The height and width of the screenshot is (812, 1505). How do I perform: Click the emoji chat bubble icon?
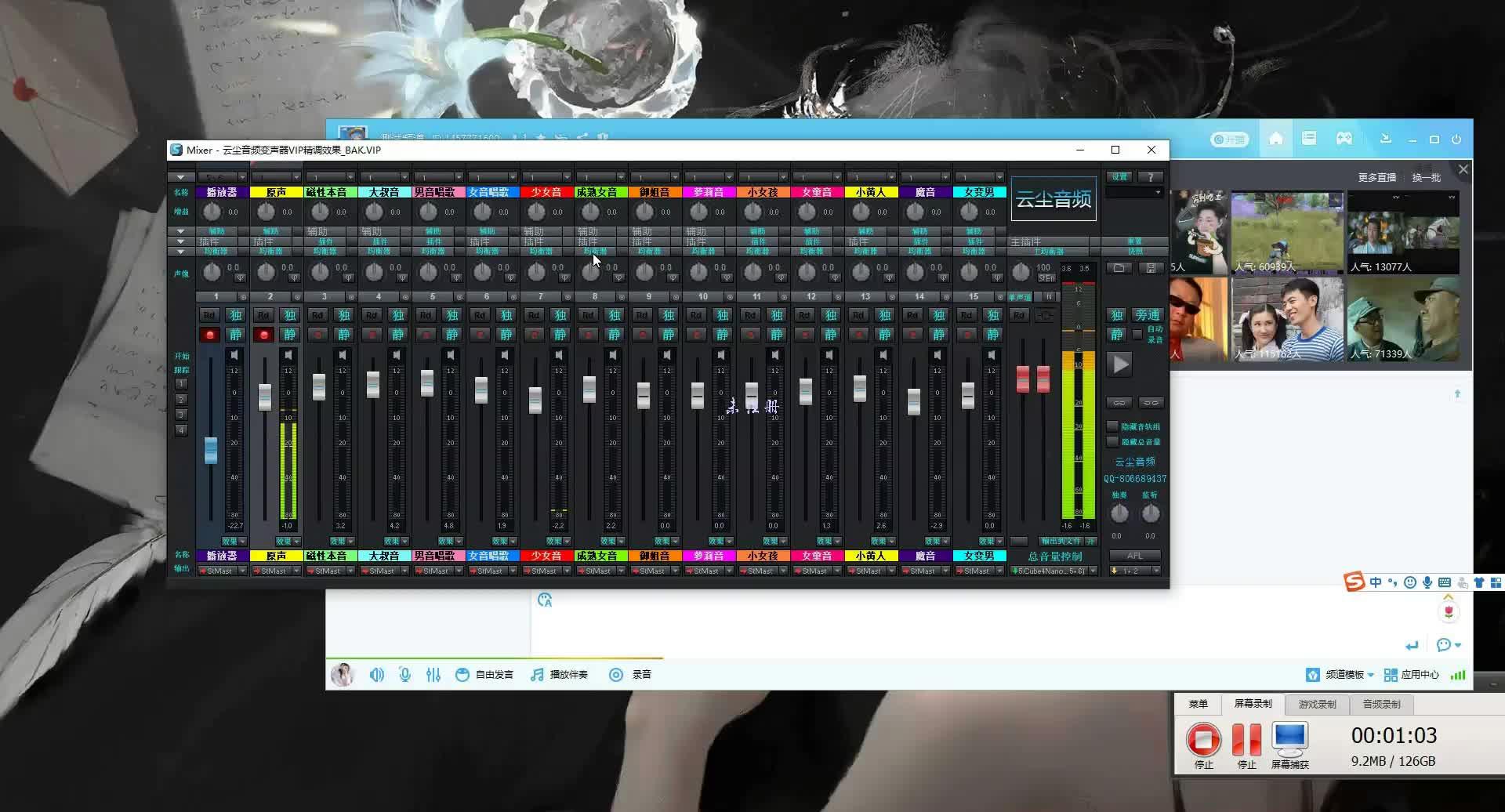(x=1444, y=645)
